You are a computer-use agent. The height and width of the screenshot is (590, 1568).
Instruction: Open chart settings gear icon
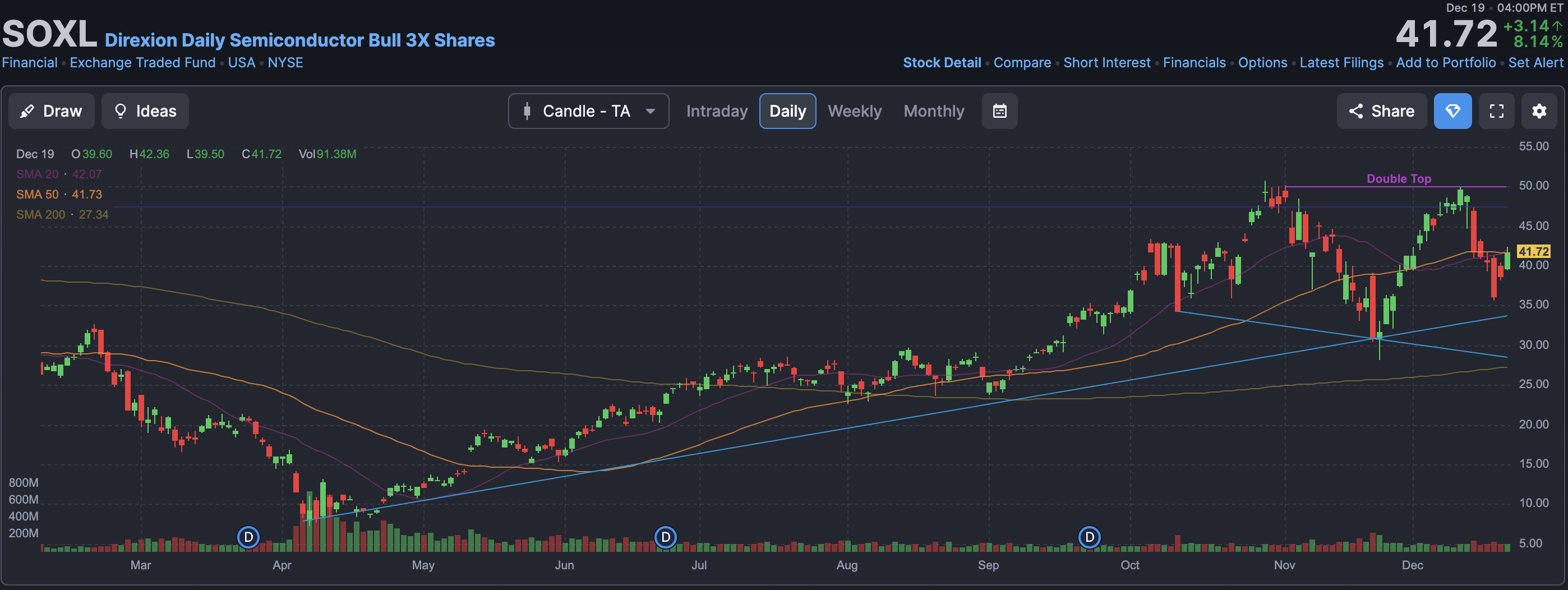click(1539, 111)
